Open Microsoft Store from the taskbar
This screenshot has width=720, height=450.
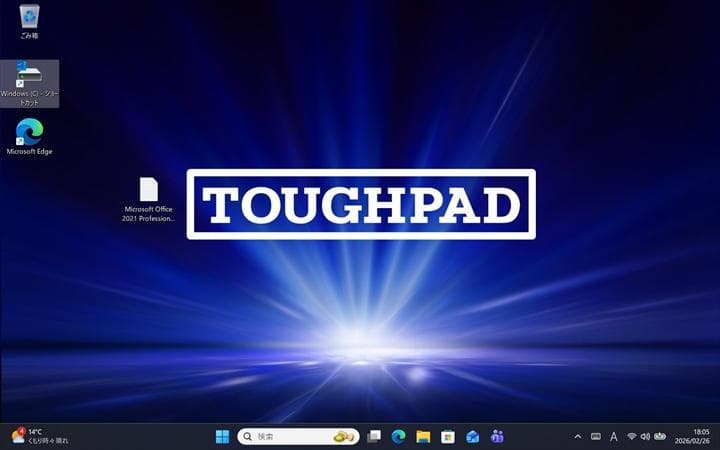[448, 436]
